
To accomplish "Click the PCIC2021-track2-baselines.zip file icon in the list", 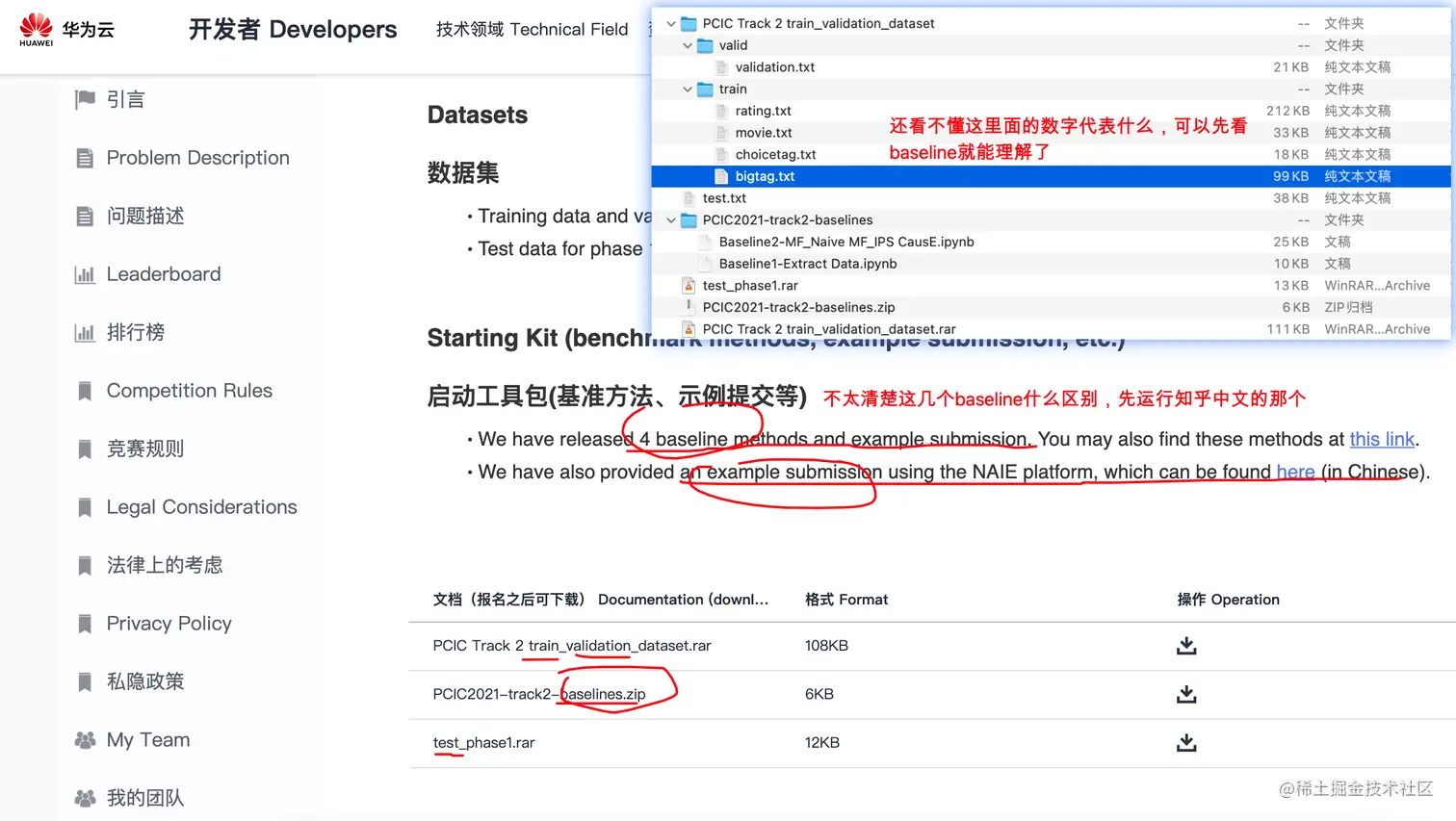I will (689, 307).
